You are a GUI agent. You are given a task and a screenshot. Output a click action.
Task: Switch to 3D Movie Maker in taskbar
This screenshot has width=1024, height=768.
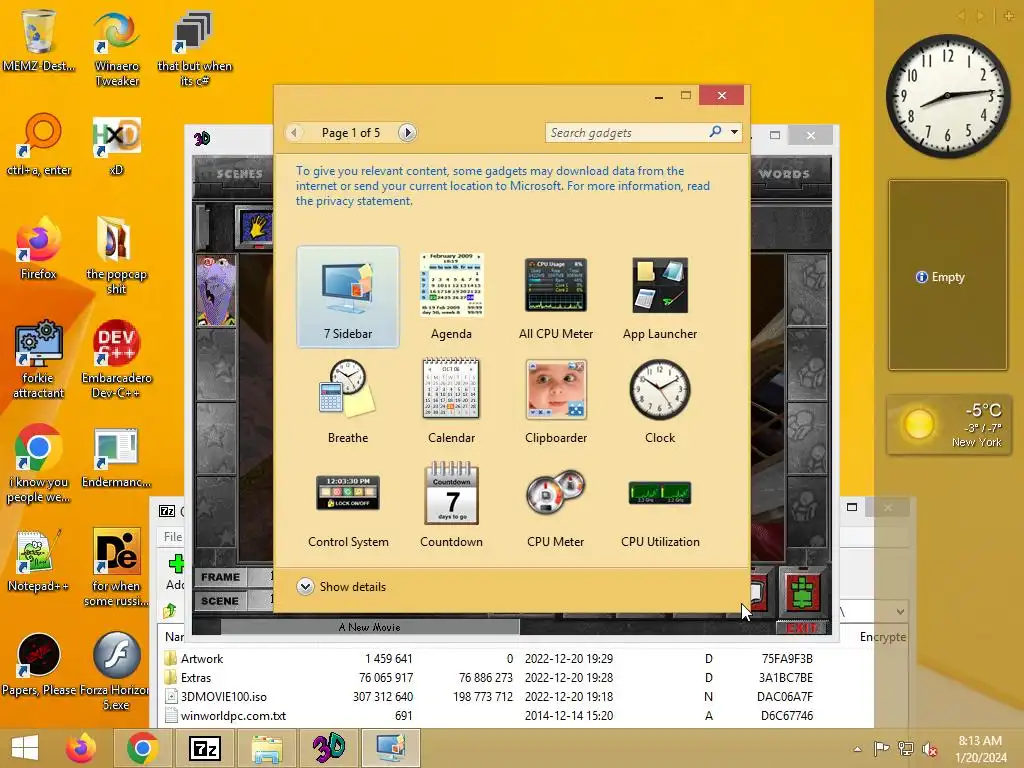coord(328,748)
